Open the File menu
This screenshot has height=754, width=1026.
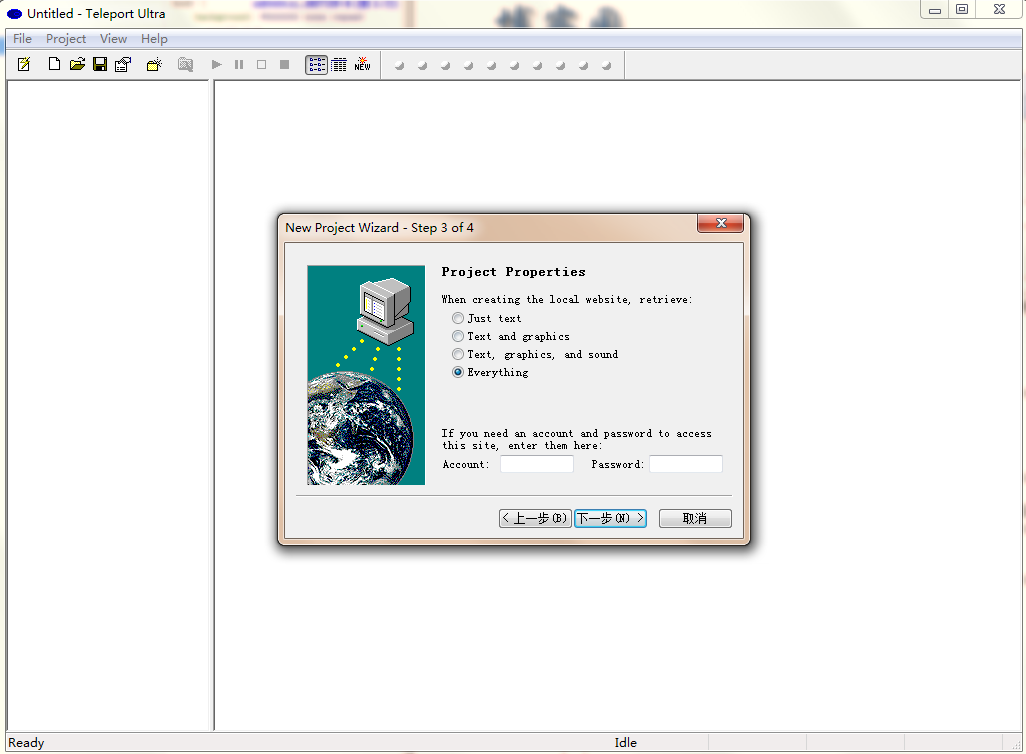tap(22, 39)
